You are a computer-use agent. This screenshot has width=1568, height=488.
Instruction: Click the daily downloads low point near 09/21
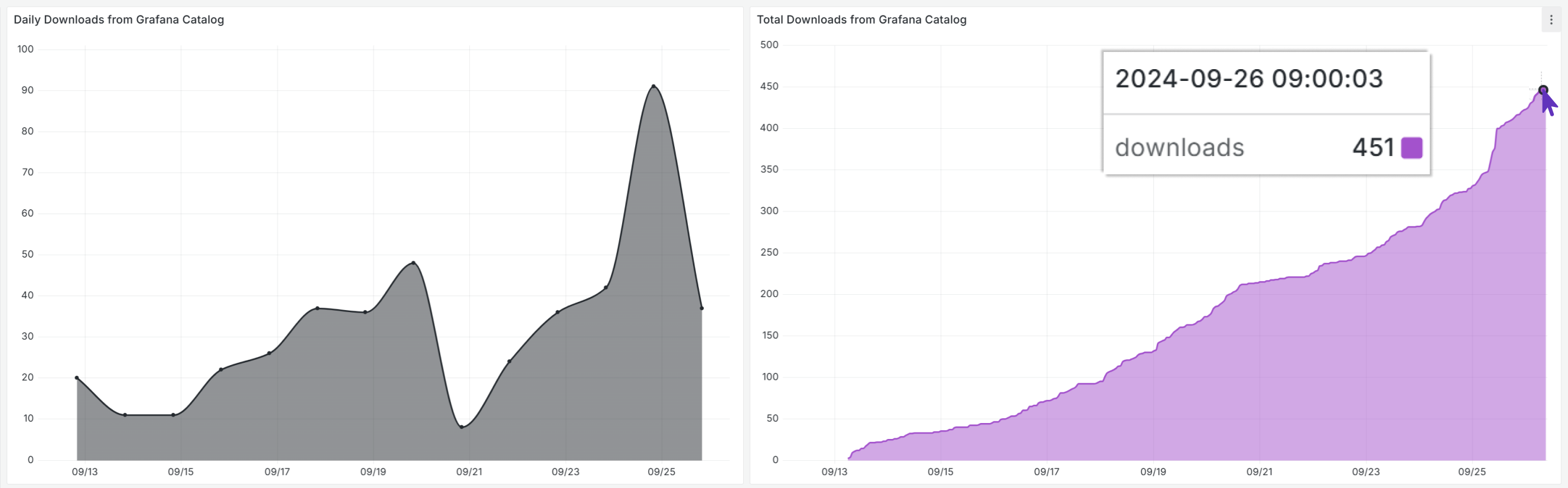461,427
